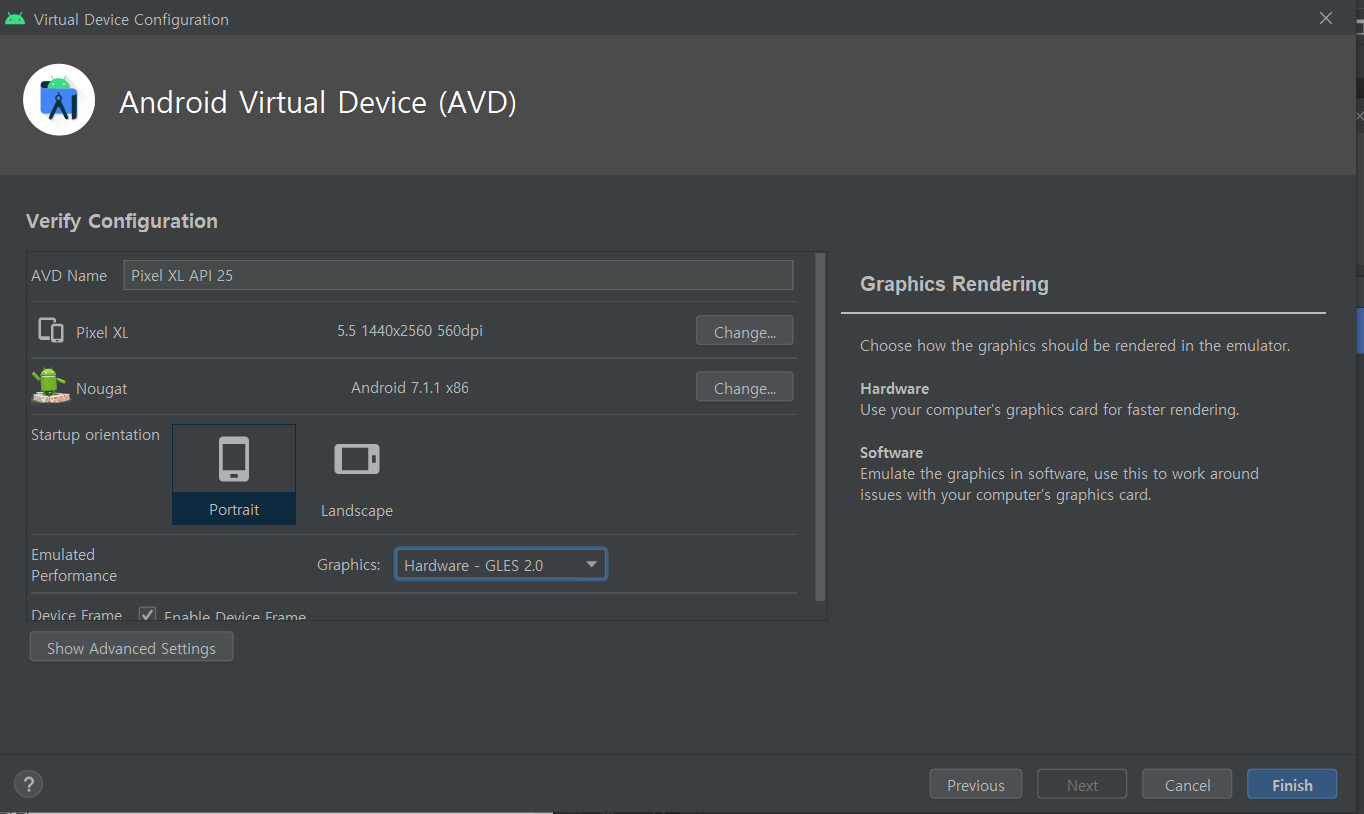Click the 'Graphics Rendering' heading
Image resolution: width=1364 pixels, height=814 pixels.
click(954, 284)
